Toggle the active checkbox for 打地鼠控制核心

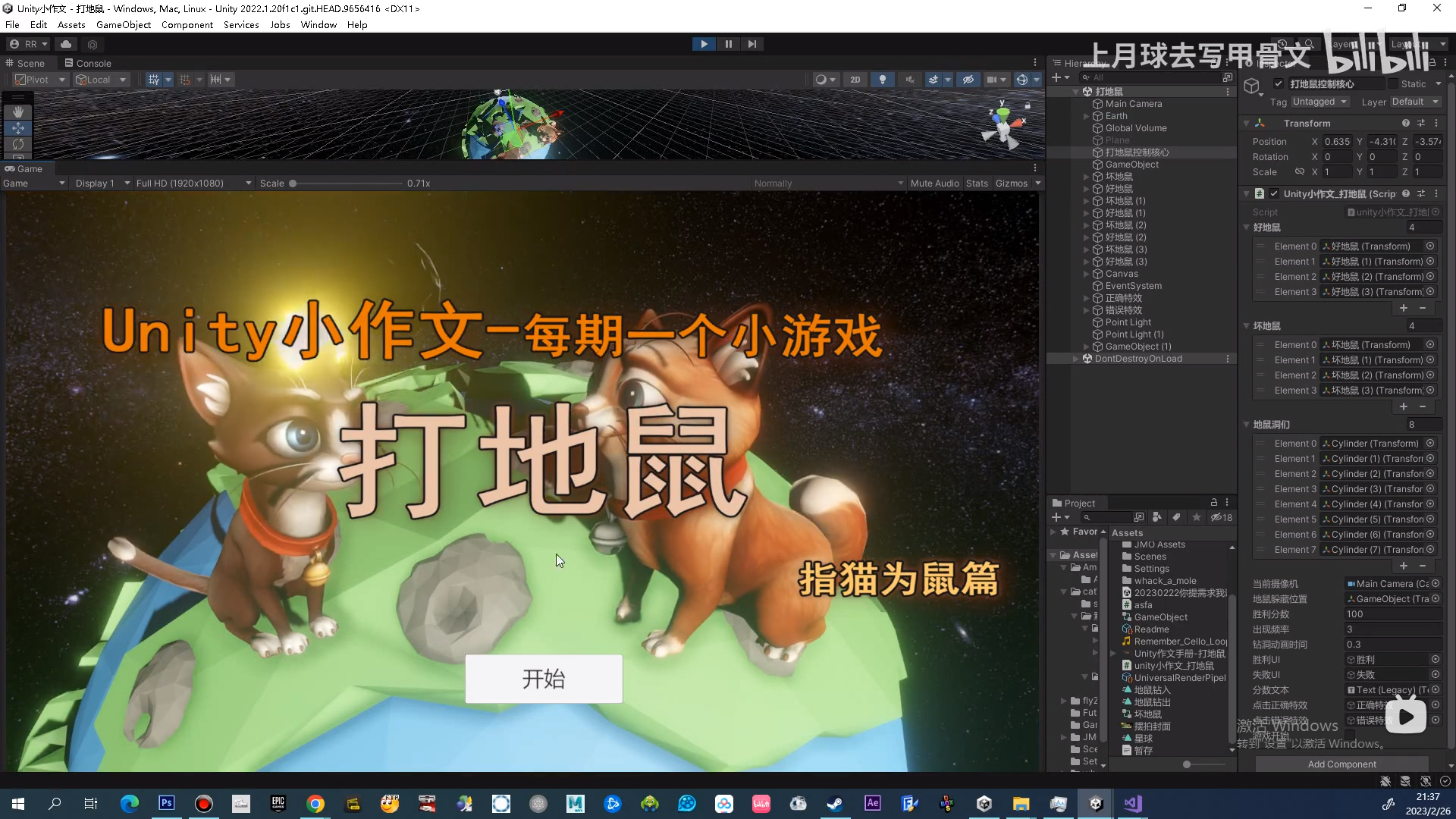click(1279, 84)
